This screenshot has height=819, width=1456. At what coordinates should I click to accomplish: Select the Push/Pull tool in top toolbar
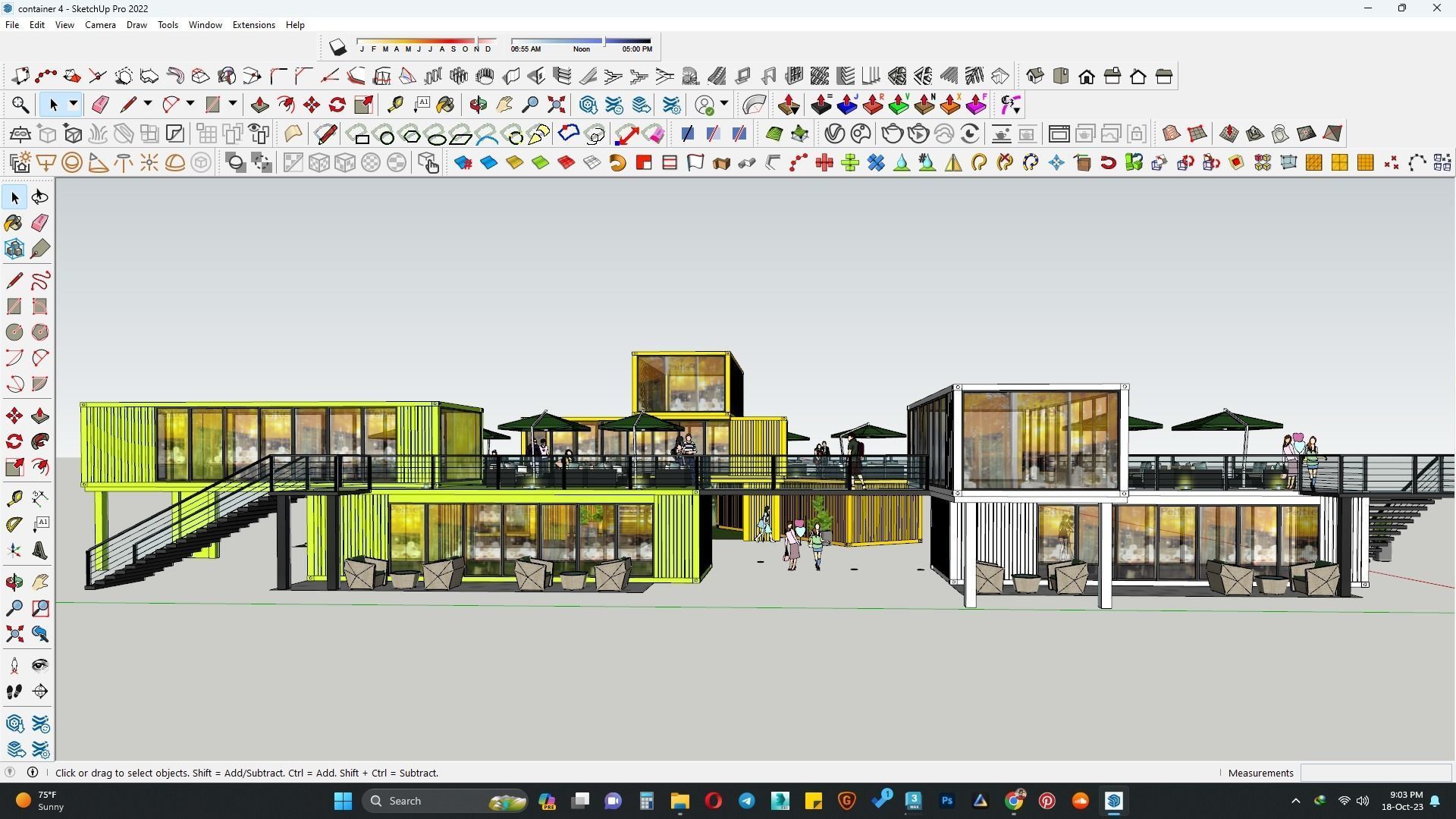(x=259, y=105)
